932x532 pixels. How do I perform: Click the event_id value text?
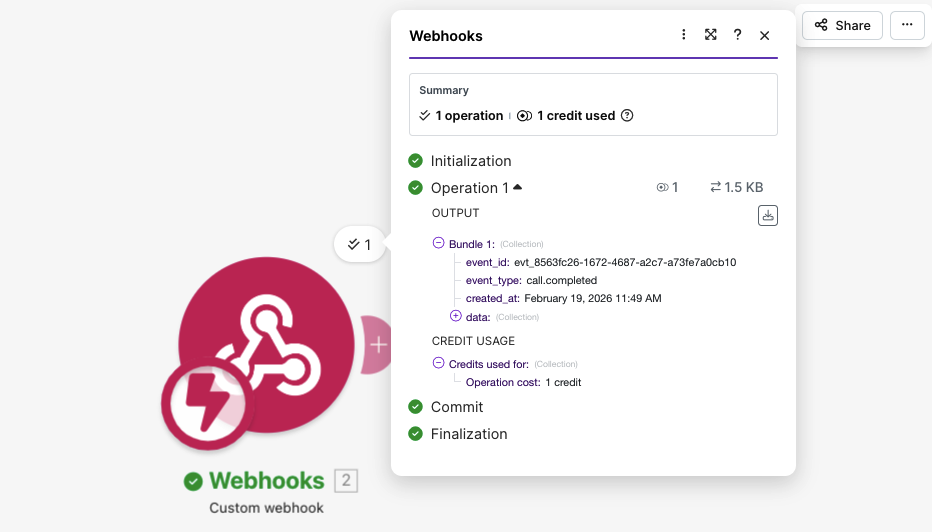point(624,262)
